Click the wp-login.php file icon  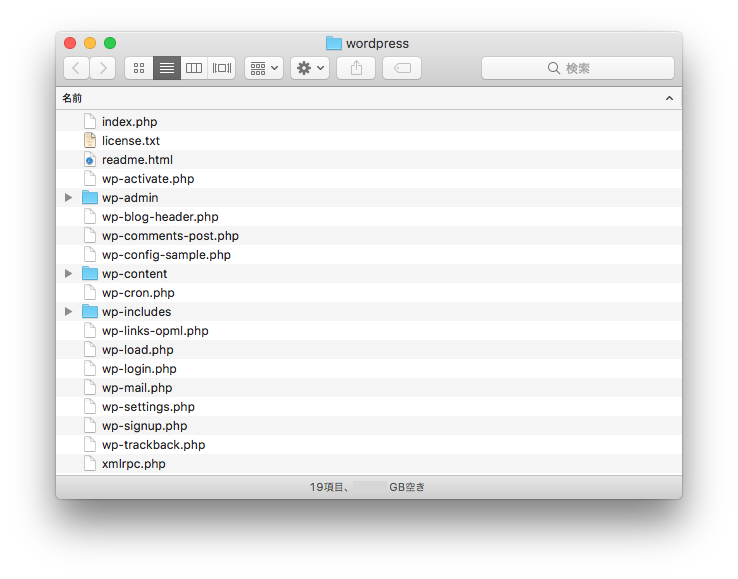click(89, 369)
